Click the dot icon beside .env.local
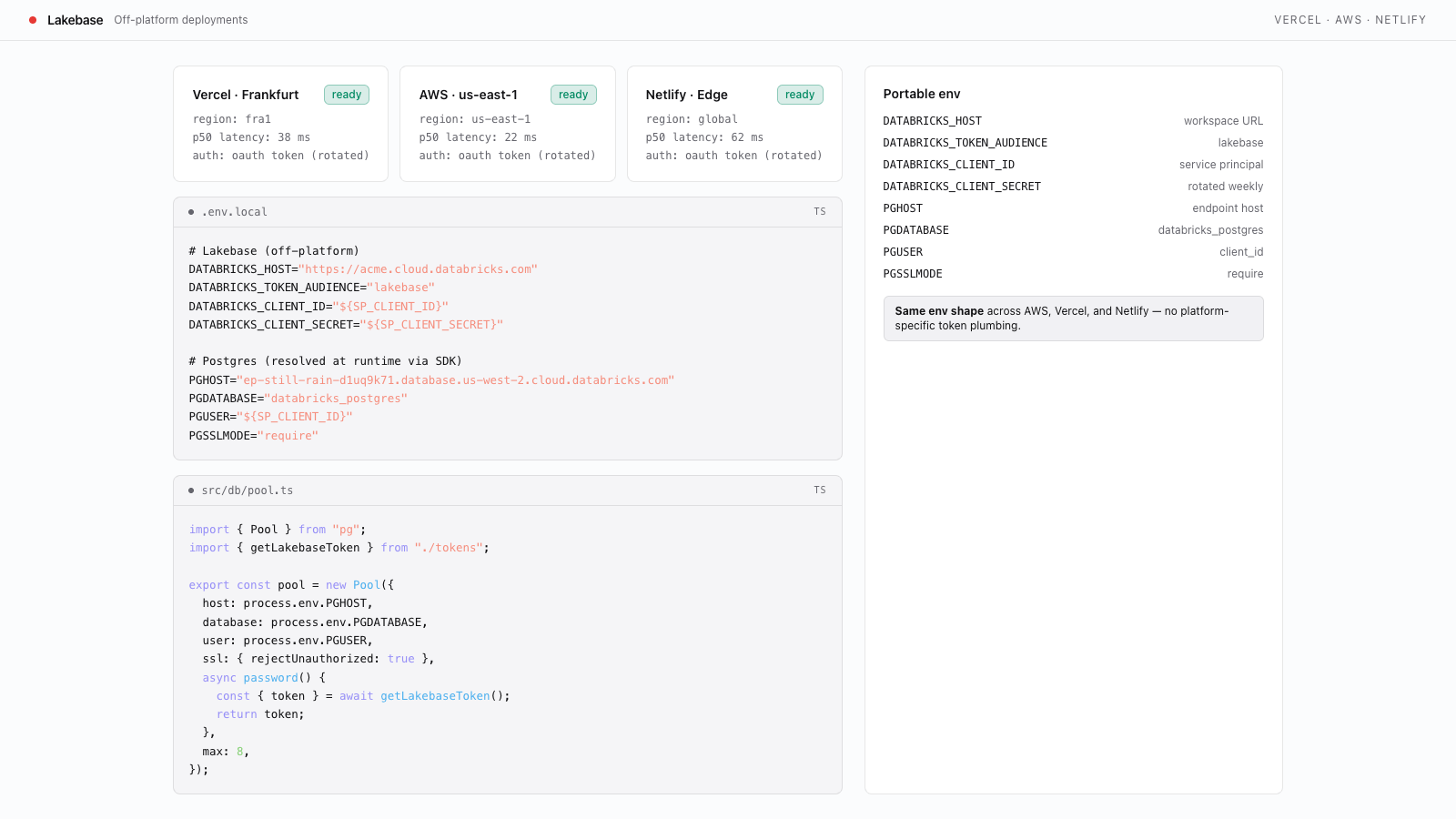 [x=191, y=212]
